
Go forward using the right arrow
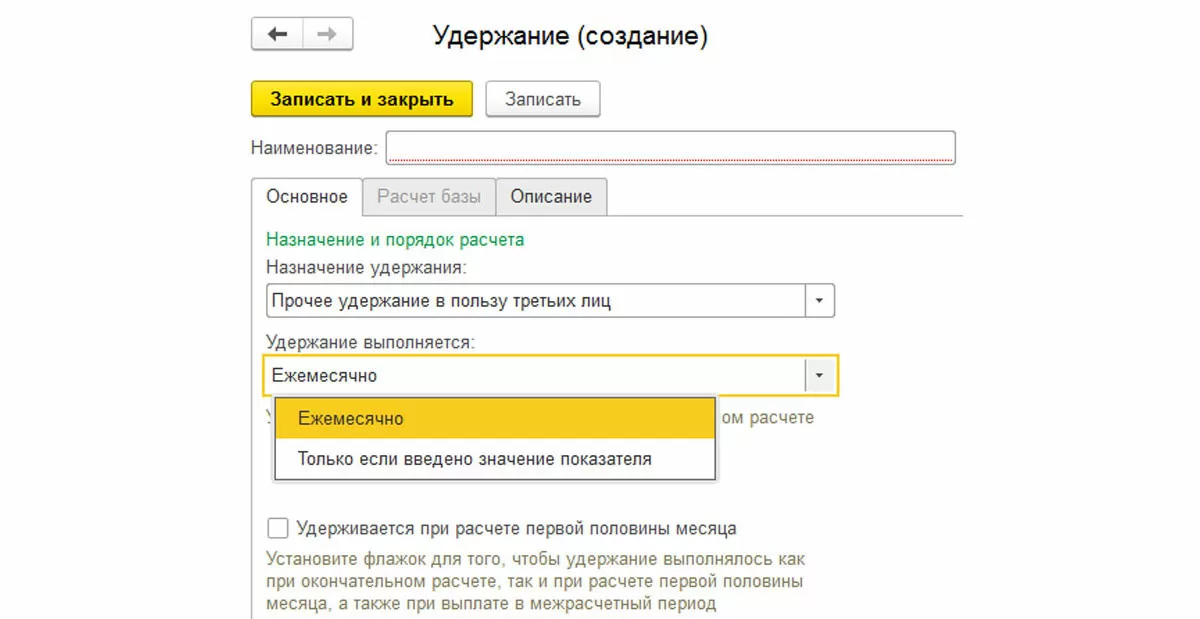pos(327,35)
